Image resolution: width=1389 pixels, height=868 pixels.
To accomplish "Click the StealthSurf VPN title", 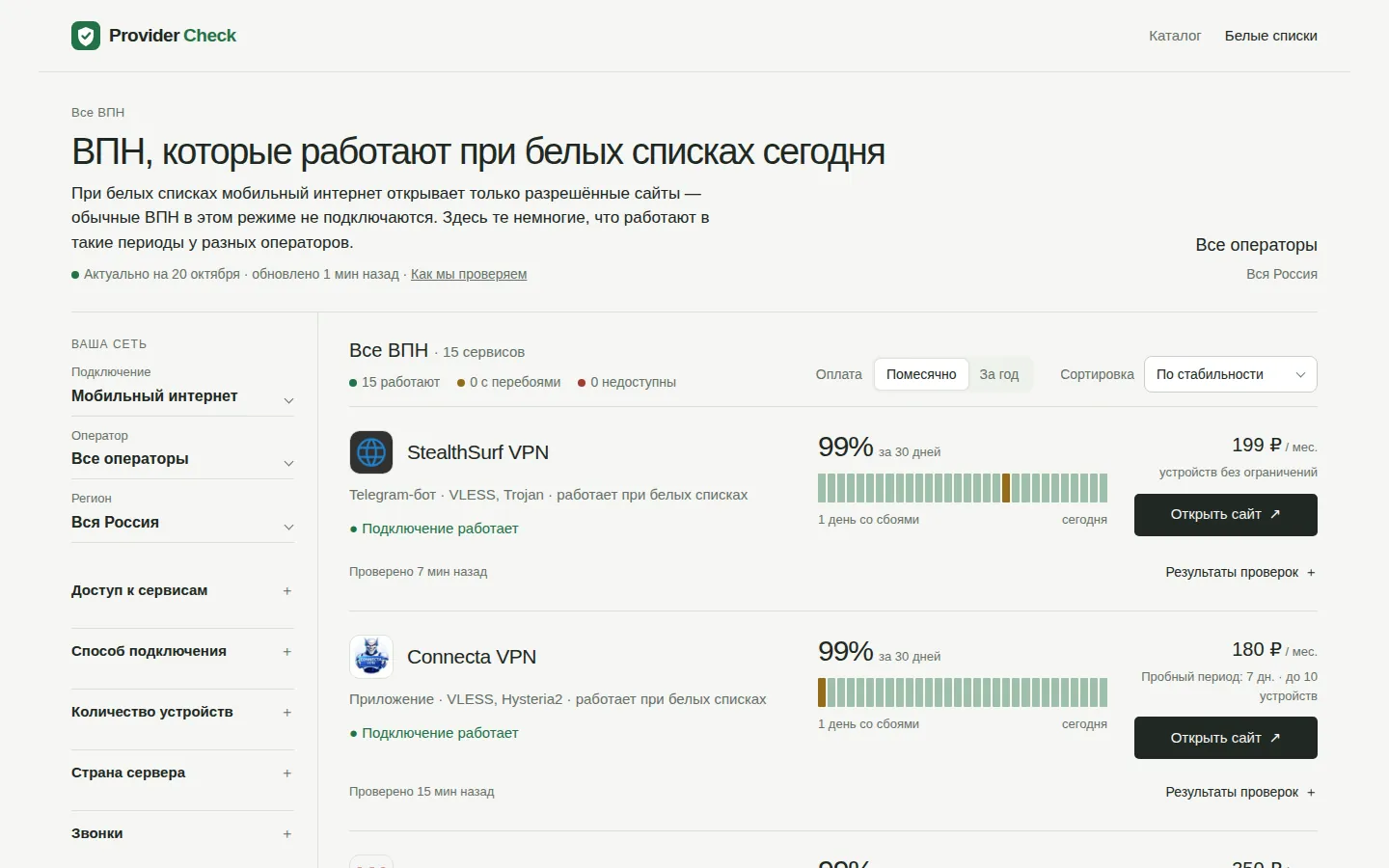I will pyautogui.click(x=477, y=452).
